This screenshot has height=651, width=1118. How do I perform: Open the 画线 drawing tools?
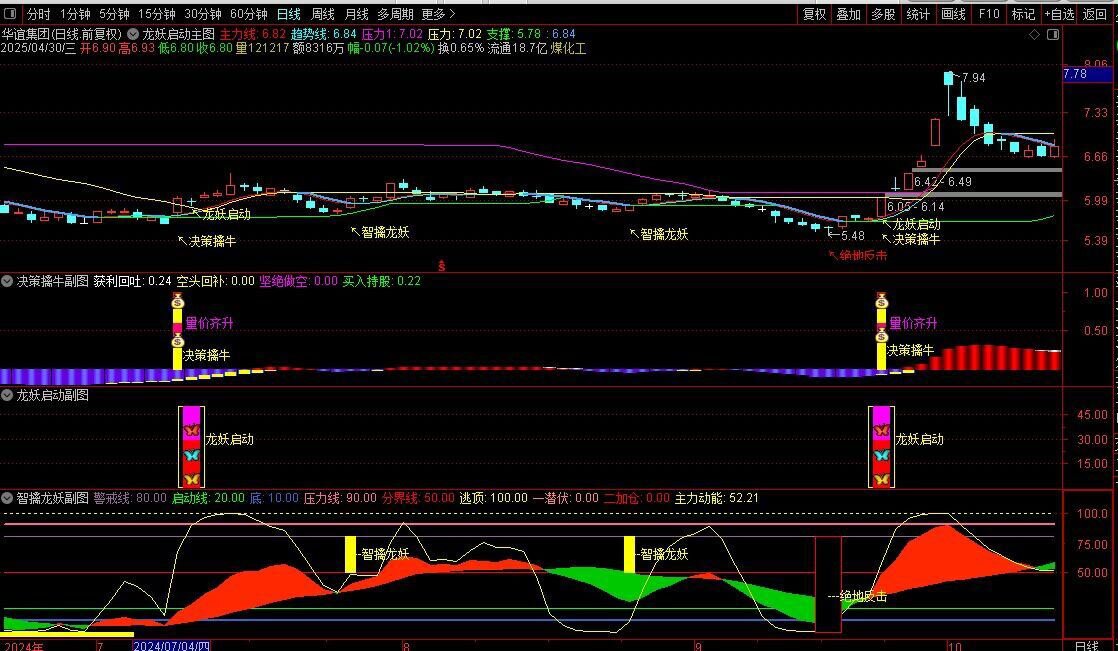[953, 14]
